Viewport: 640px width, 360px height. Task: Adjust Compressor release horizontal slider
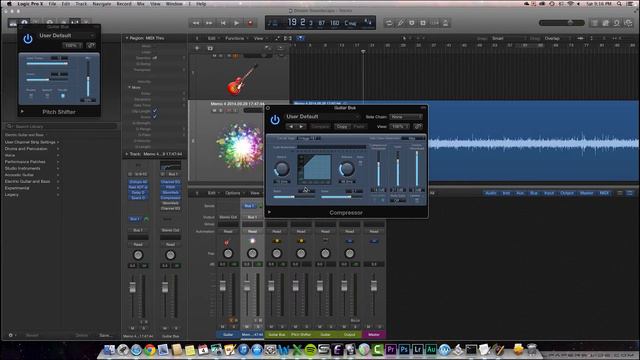coord(342,197)
